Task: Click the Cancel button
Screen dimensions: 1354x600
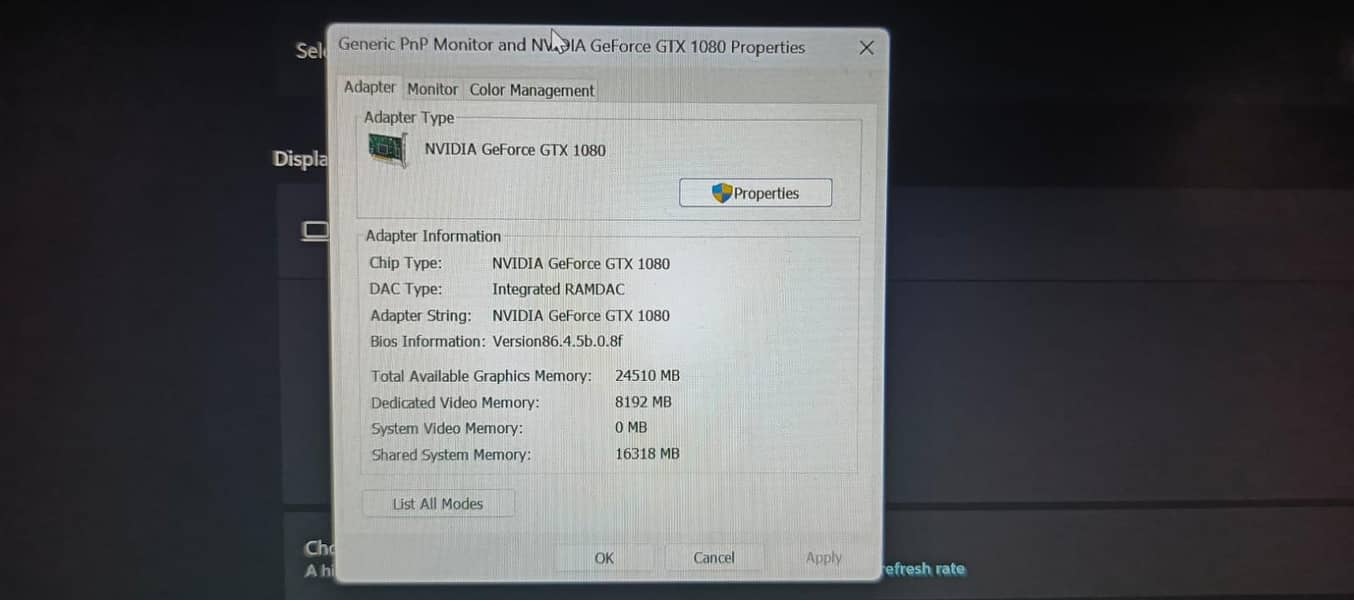Action: (714, 558)
